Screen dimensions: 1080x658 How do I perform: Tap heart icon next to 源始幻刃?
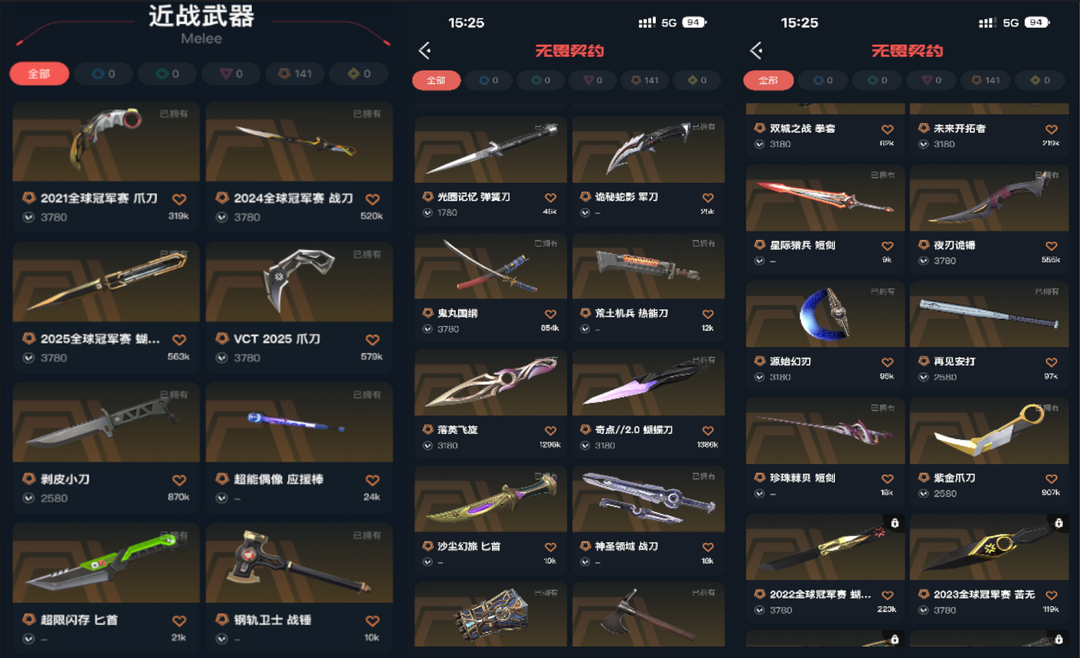887,362
